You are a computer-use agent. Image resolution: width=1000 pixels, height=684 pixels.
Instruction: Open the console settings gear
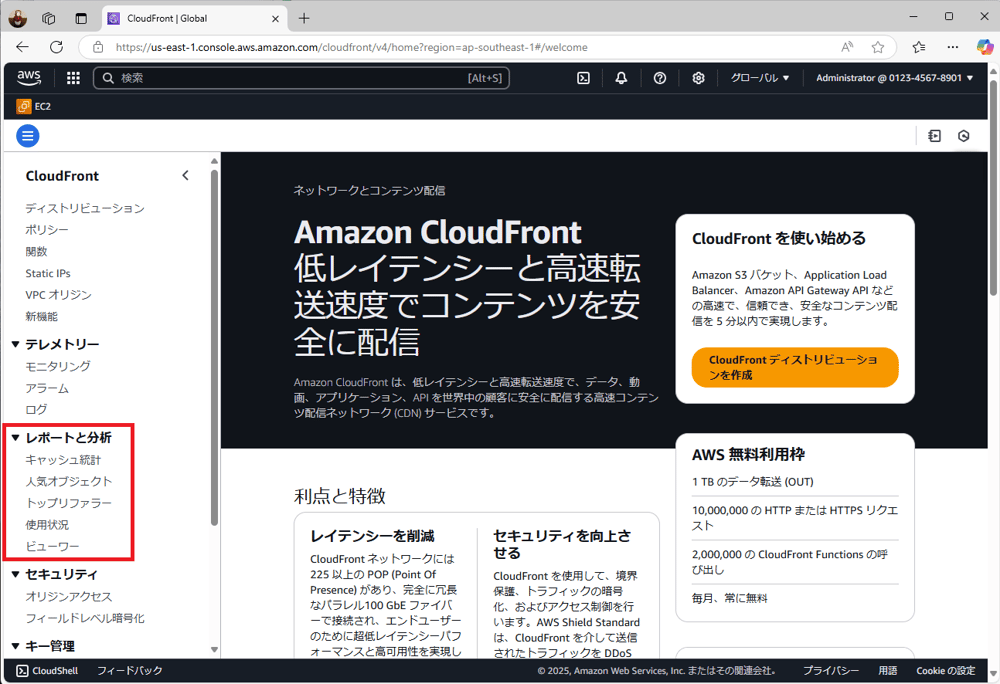[698, 78]
